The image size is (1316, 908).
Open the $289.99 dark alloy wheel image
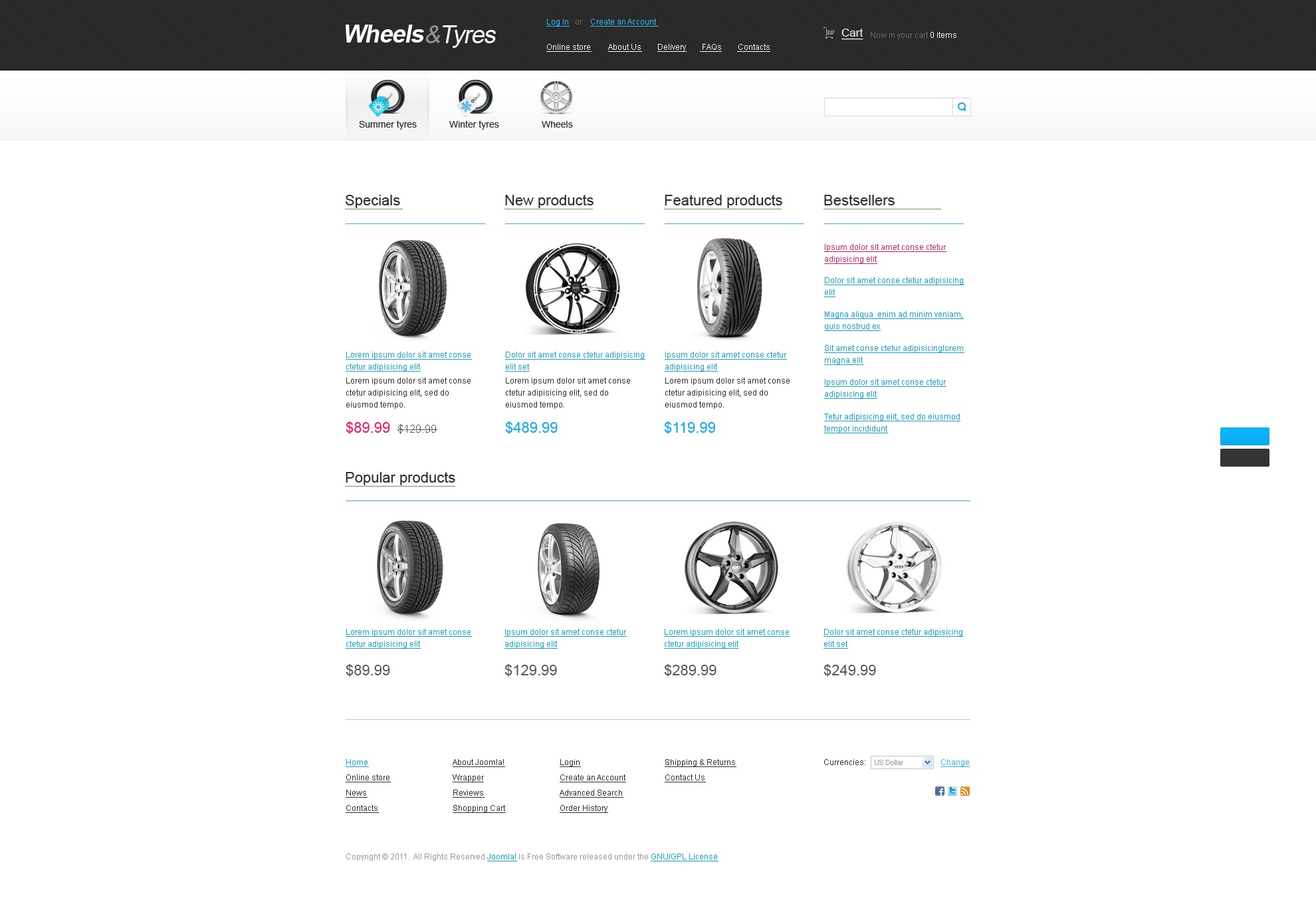tap(732, 567)
